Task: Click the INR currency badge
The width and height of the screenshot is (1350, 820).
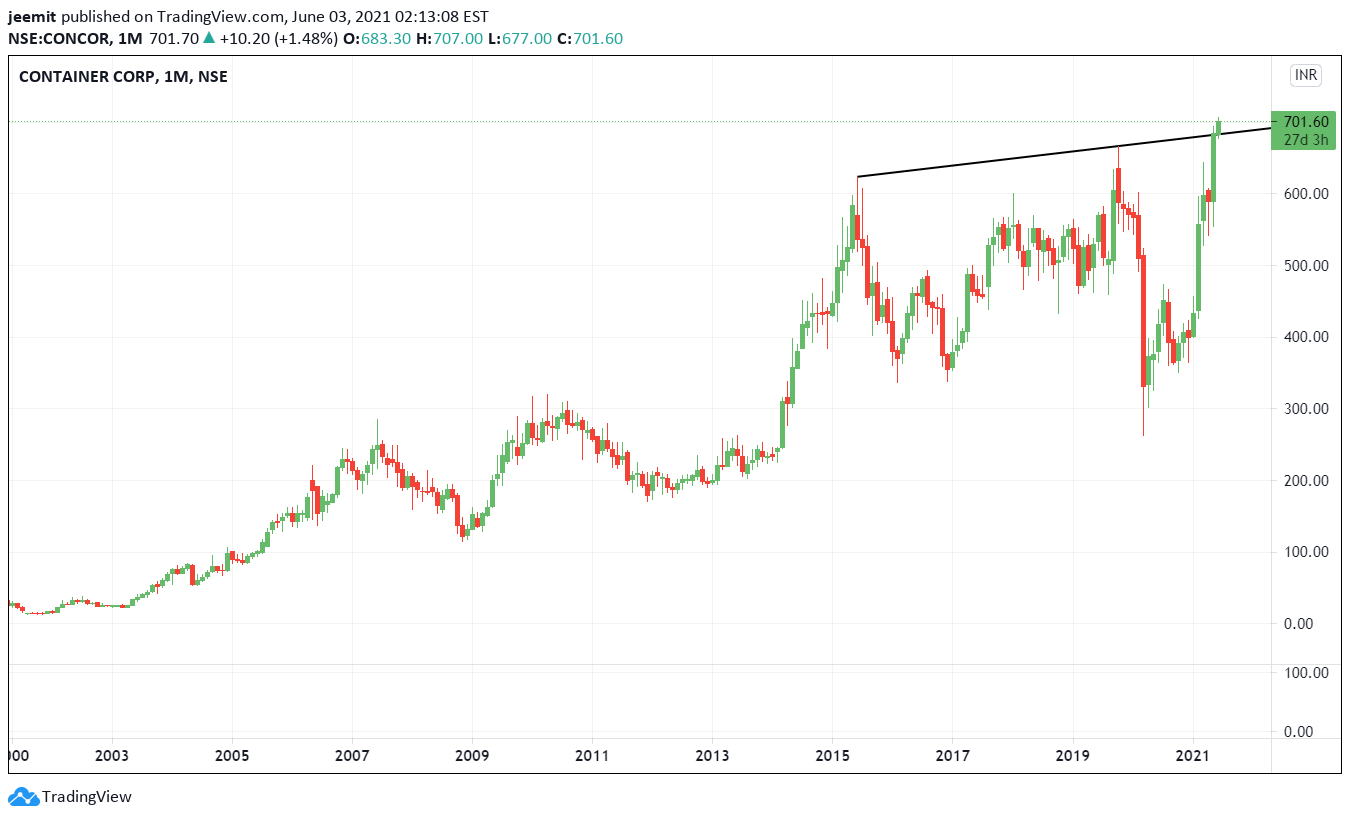Action: [x=1306, y=75]
